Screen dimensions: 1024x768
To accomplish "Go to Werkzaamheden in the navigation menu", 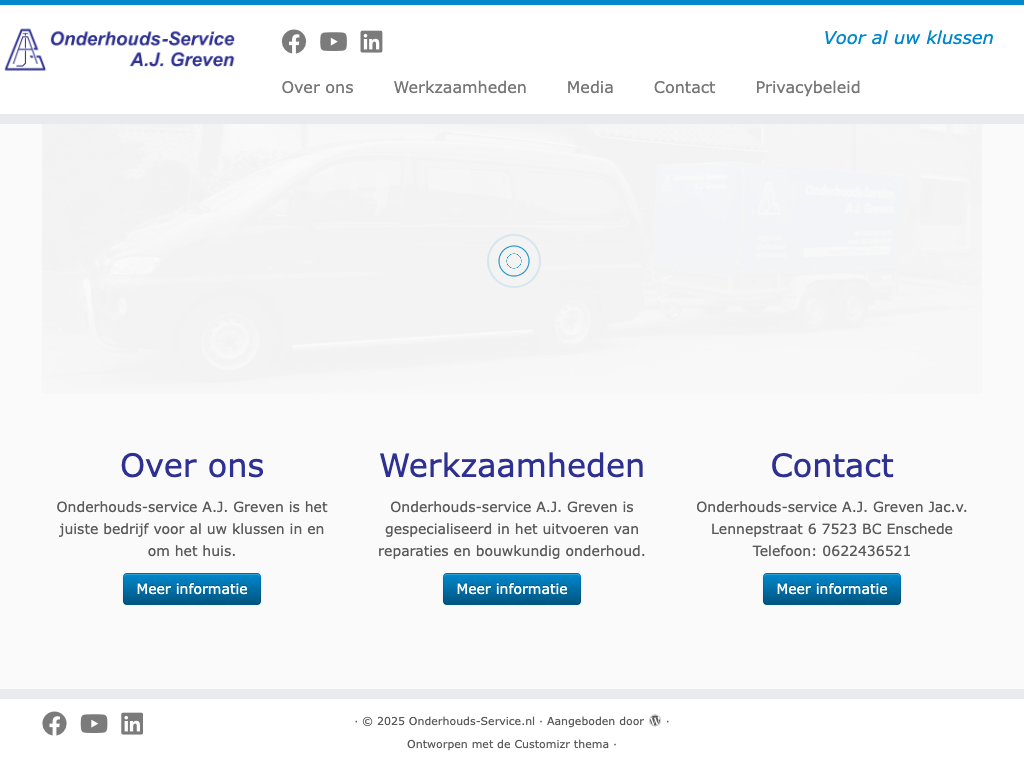I will [x=460, y=87].
